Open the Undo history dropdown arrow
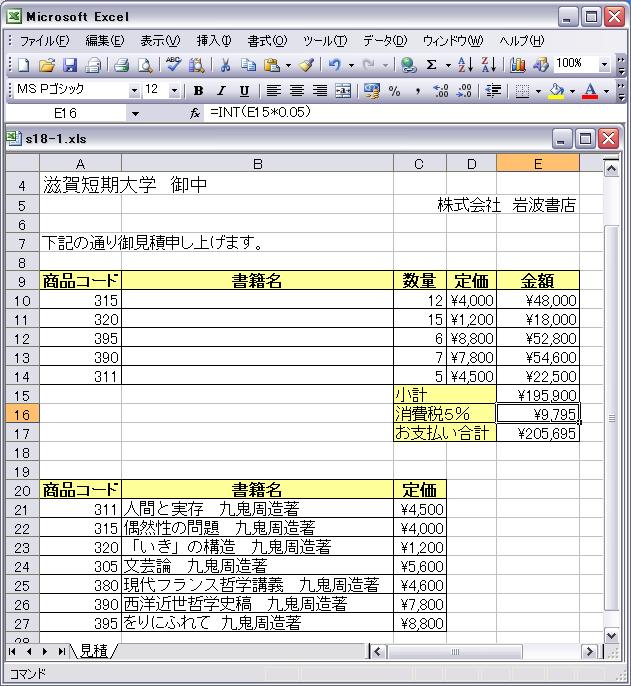631x686 pixels. tap(351, 66)
